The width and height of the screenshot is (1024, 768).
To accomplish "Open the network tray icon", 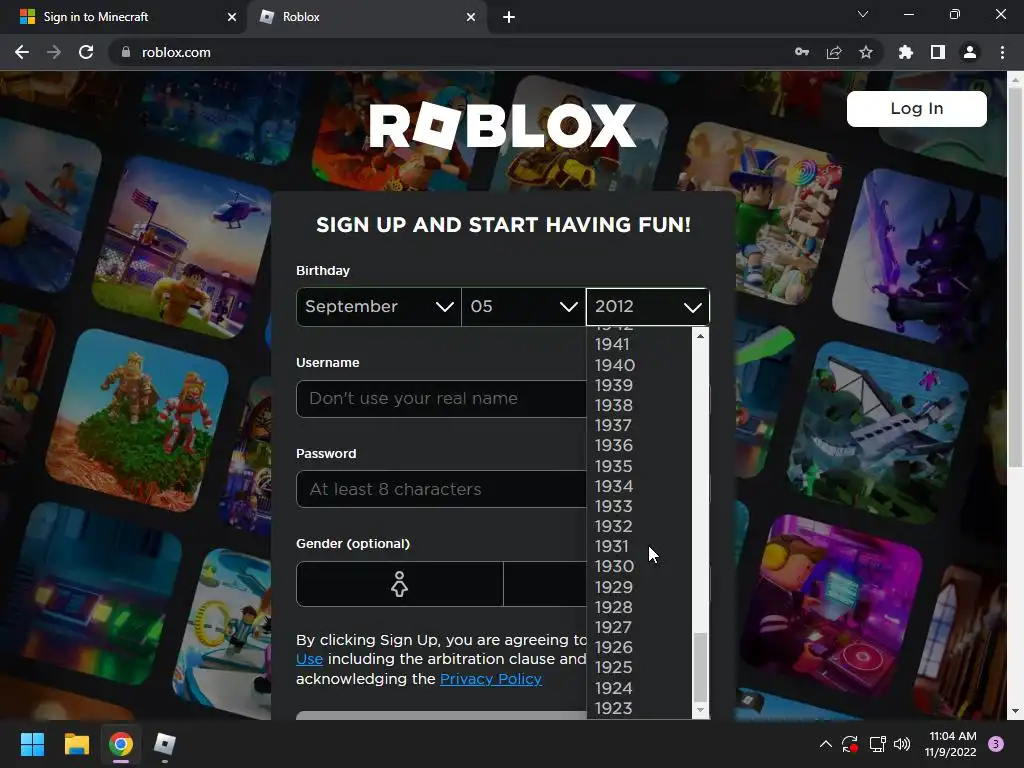I will pos(877,744).
